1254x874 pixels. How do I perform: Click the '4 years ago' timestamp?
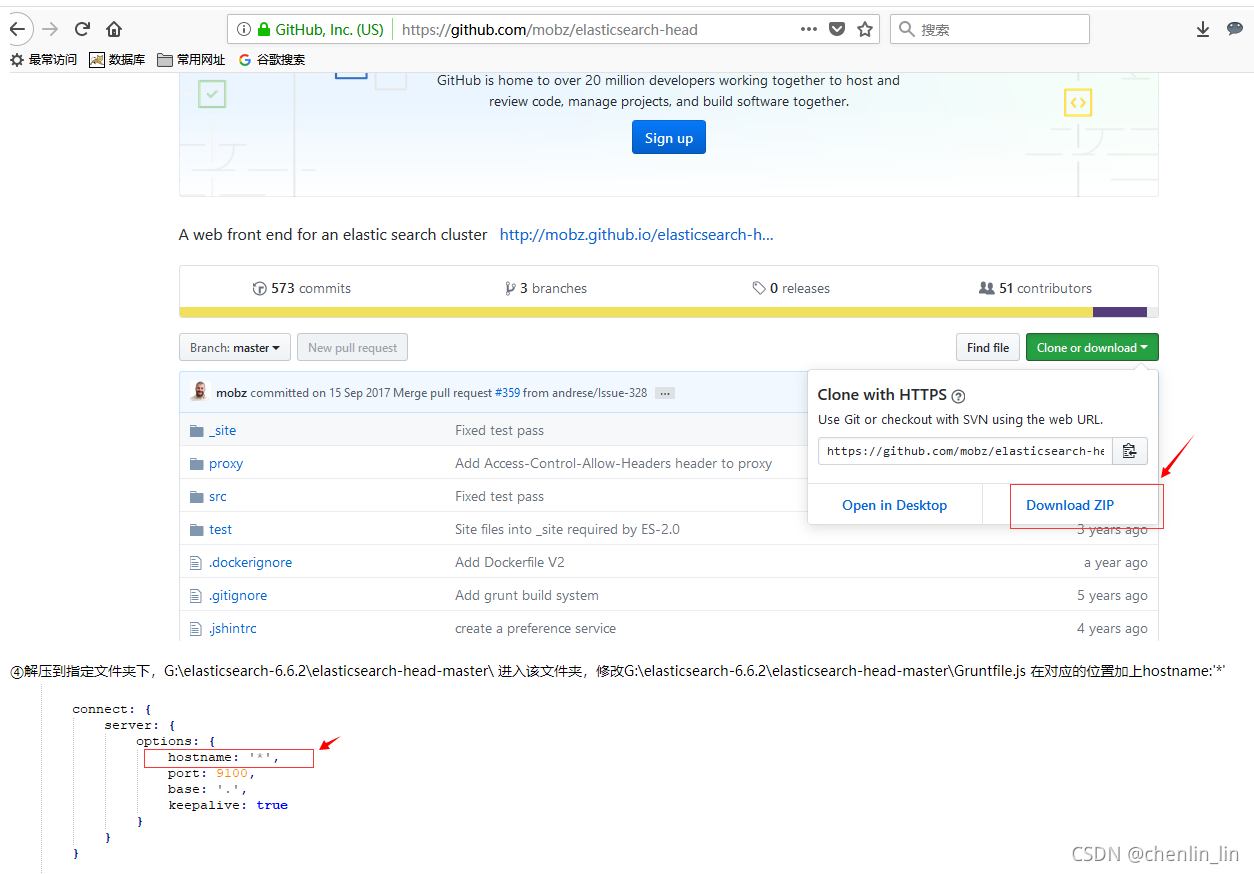point(1112,629)
